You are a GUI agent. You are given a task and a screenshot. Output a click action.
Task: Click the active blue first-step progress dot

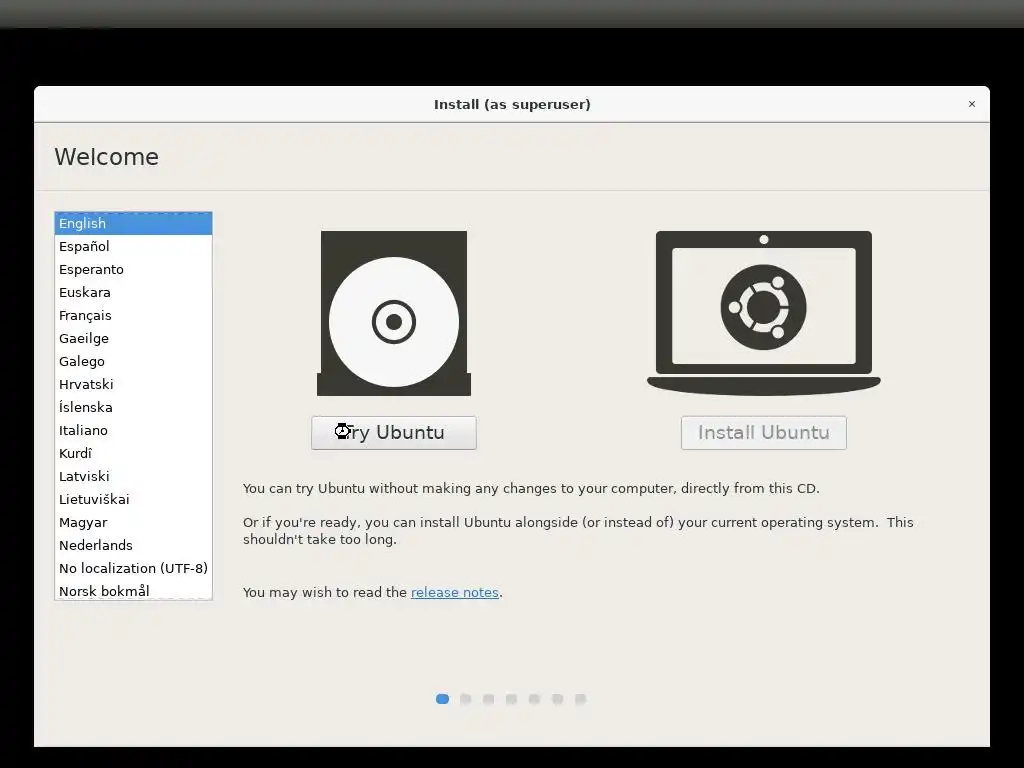coord(442,699)
